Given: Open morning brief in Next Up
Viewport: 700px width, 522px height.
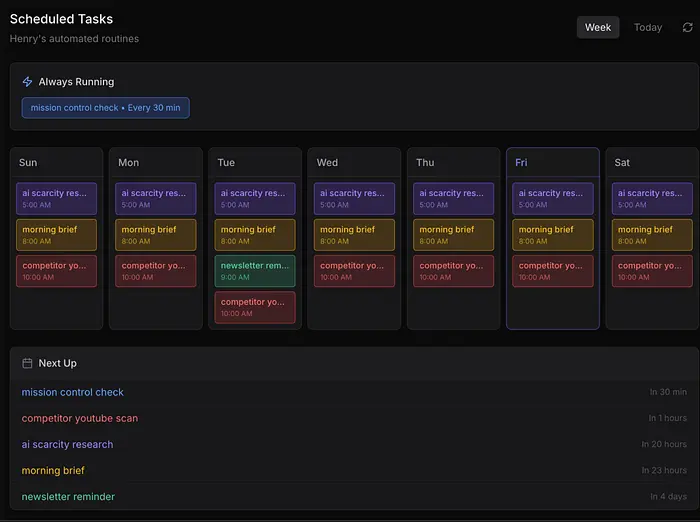Looking at the screenshot, I should (x=53, y=471).
